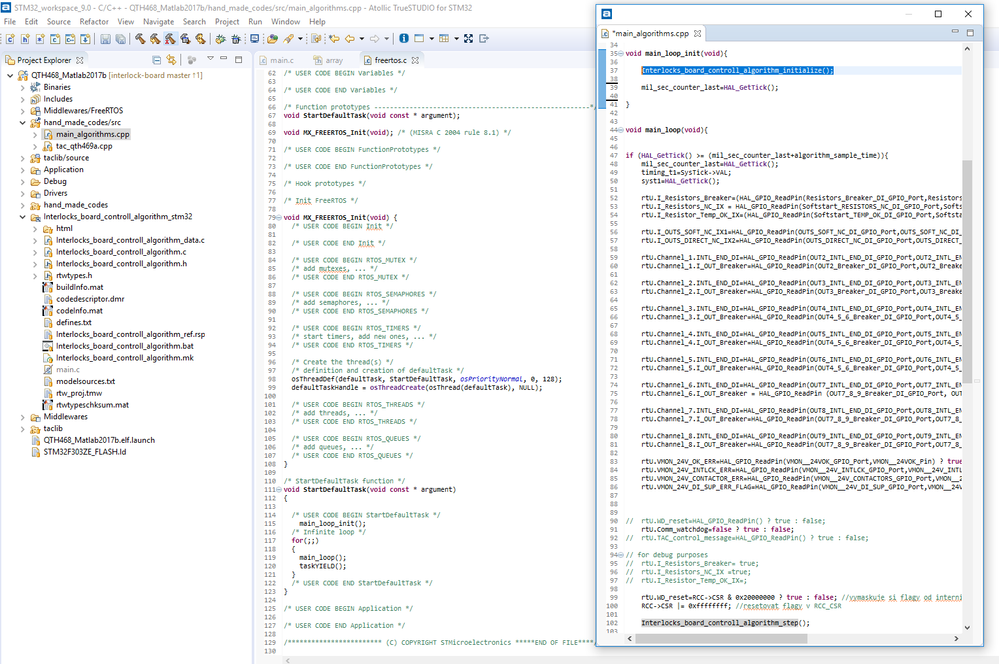Expand the Includes tree node

(22, 99)
